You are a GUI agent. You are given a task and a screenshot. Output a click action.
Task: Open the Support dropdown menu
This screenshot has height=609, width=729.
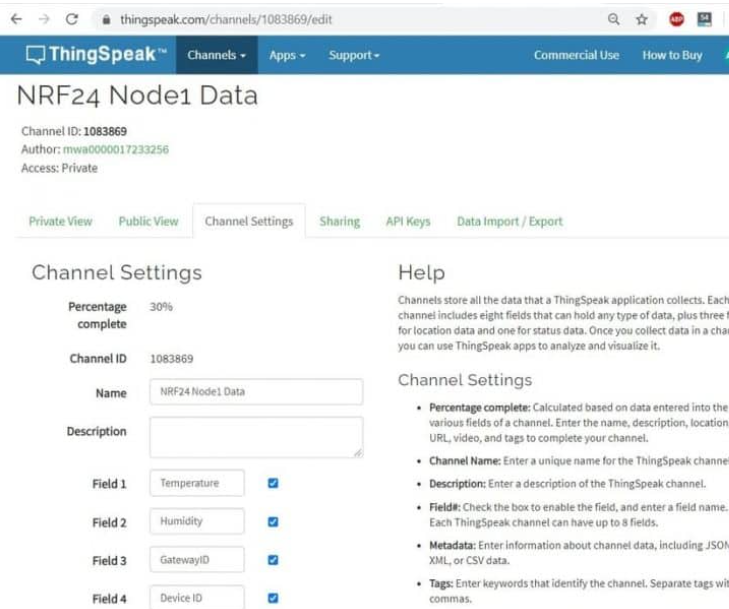(x=354, y=55)
